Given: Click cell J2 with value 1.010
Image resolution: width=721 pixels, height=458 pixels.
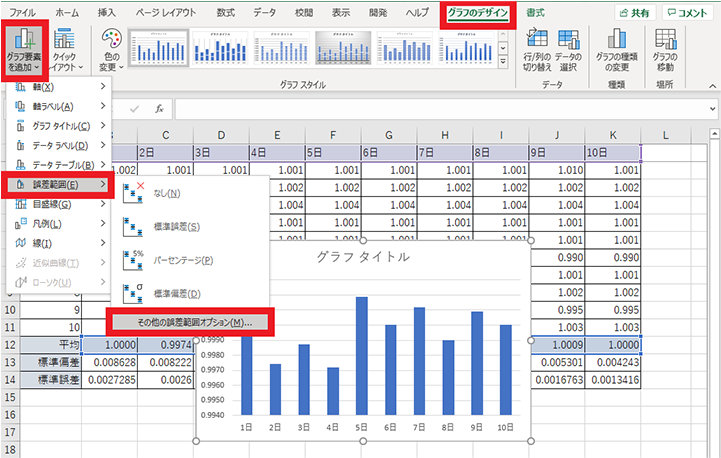Looking at the screenshot, I should 557,170.
